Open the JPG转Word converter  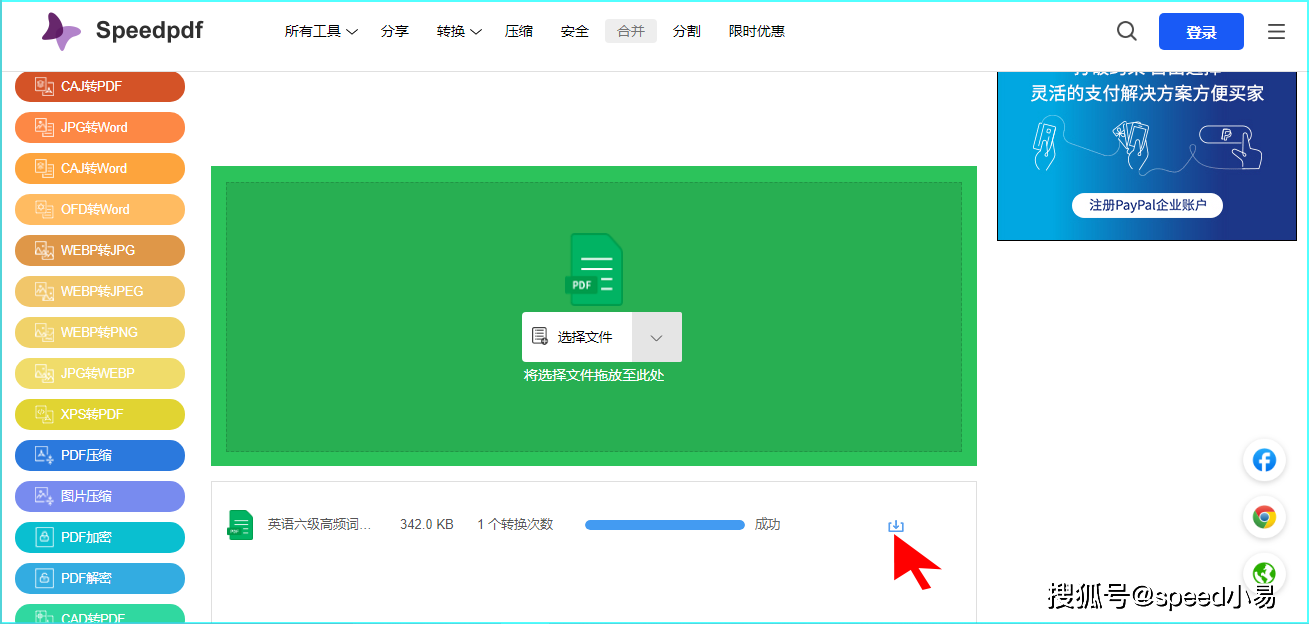pos(99,127)
